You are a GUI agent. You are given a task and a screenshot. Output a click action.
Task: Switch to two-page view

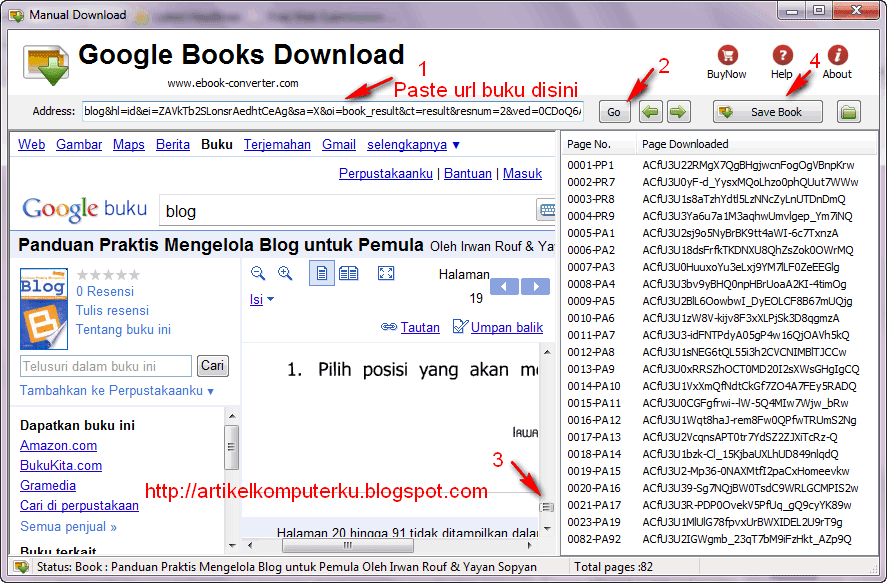(348, 274)
